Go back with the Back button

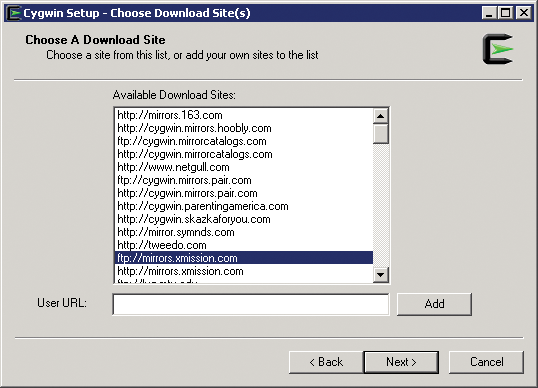pyautogui.click(x=326, y=362)
